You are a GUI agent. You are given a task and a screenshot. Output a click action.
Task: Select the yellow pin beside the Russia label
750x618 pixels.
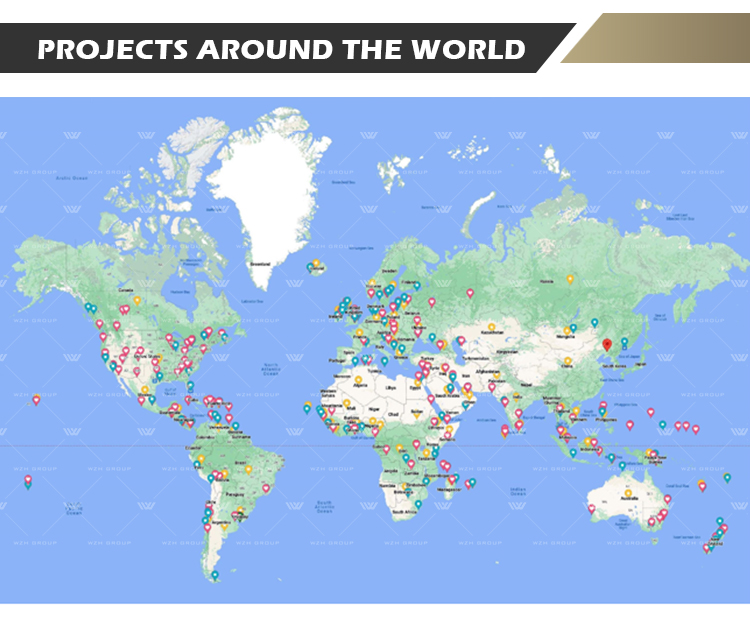point(570,279)
